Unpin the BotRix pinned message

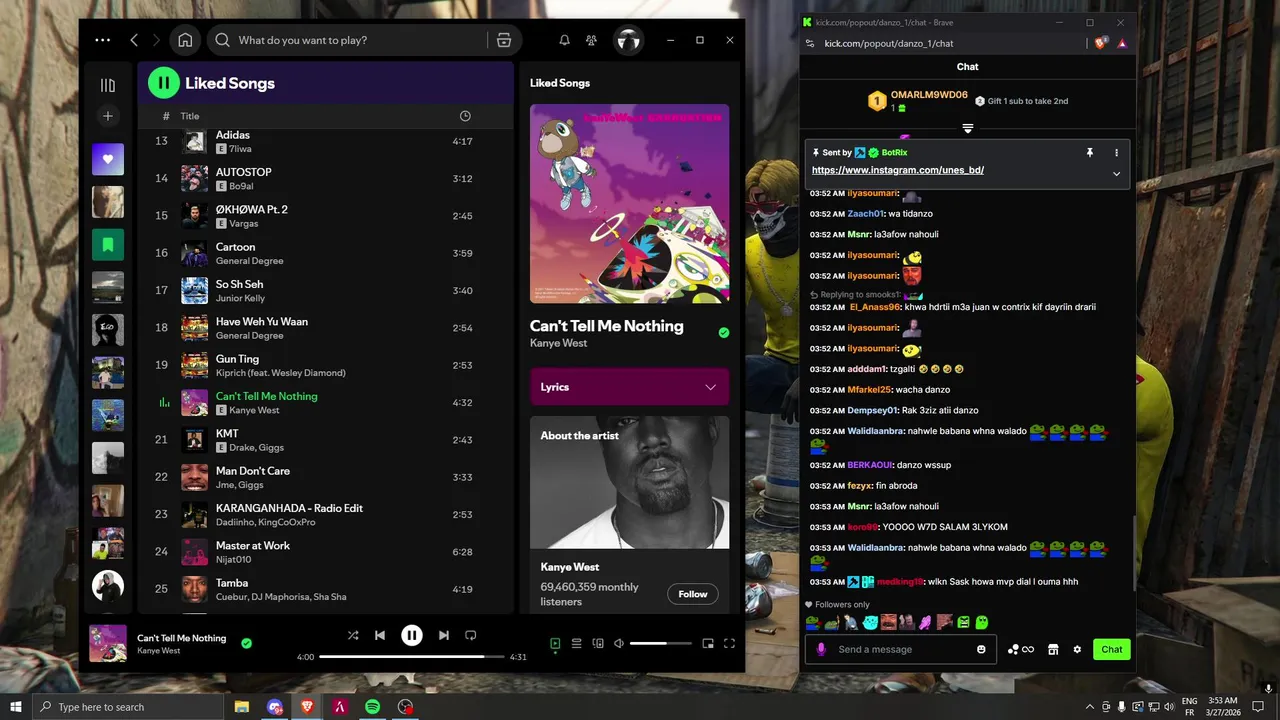1090,153
